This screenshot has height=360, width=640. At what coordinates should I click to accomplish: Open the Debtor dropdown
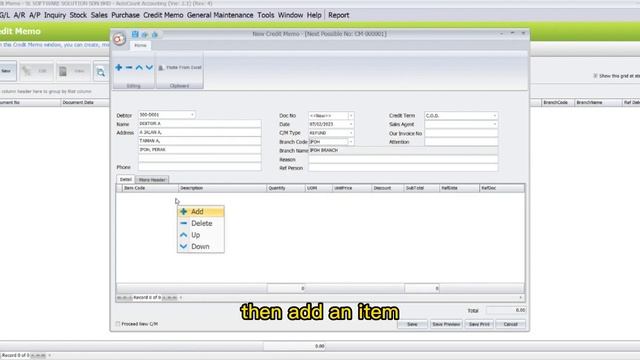tap(192, 115)
